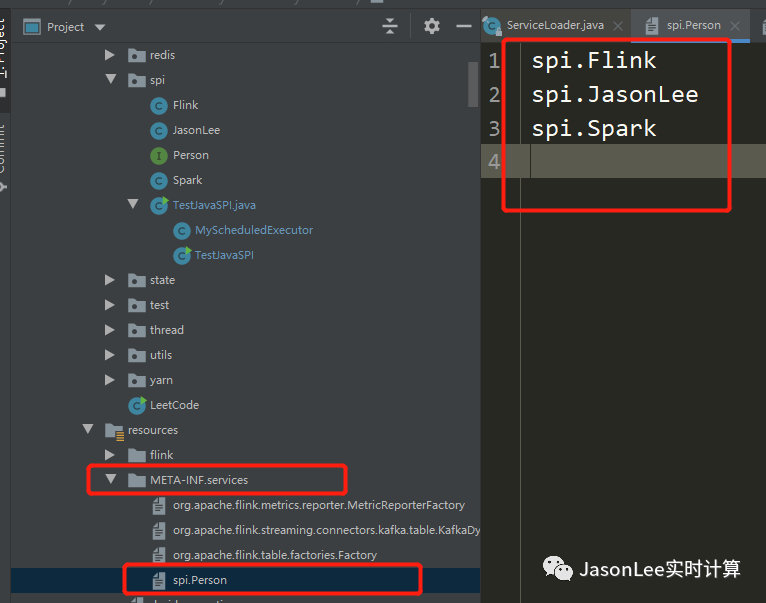Click the META-INF.services folder icon
The height and width of the screenshot is (603, 766).
click(137, 480)
